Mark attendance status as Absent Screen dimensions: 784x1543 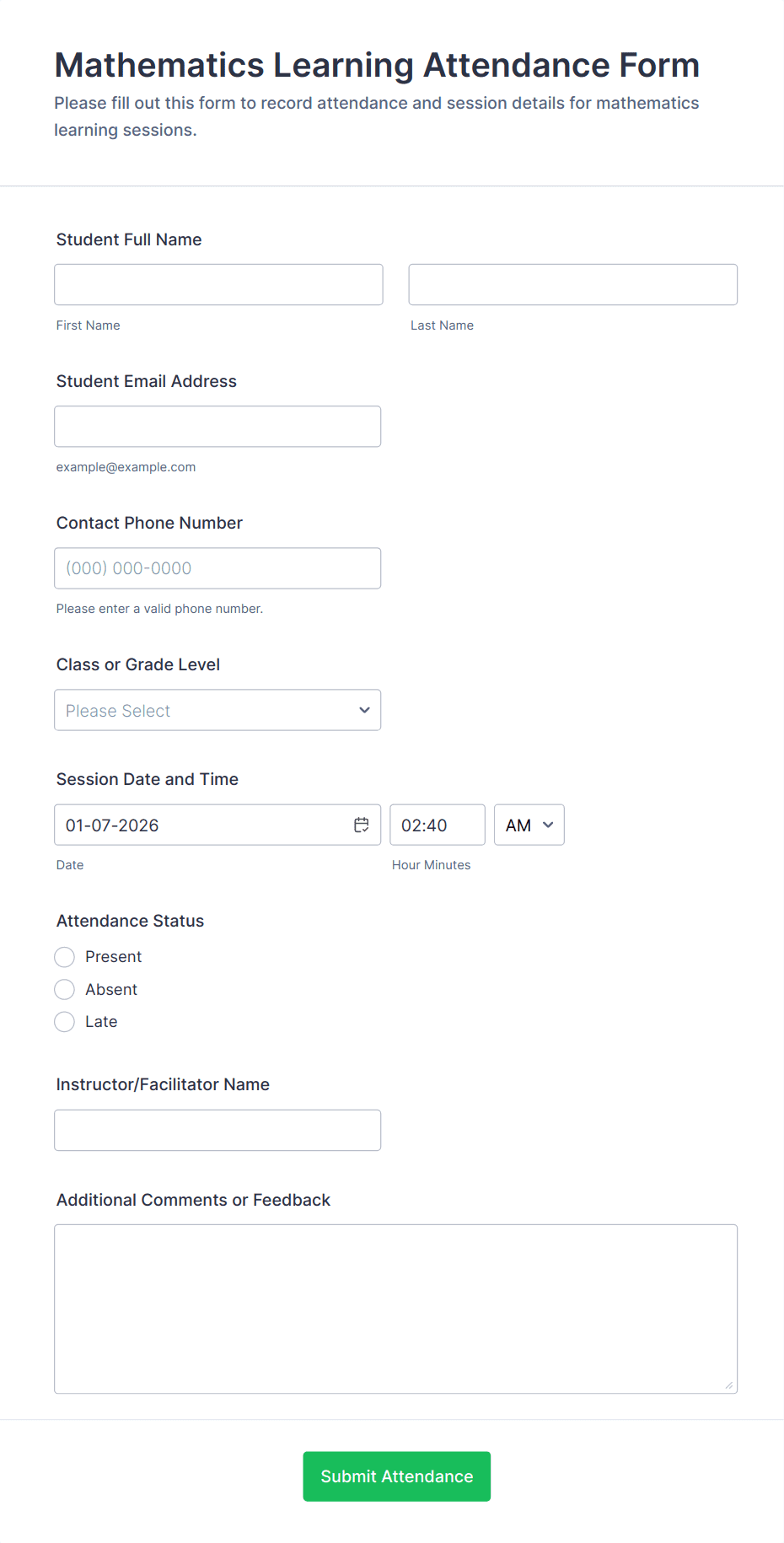[65, 990]
